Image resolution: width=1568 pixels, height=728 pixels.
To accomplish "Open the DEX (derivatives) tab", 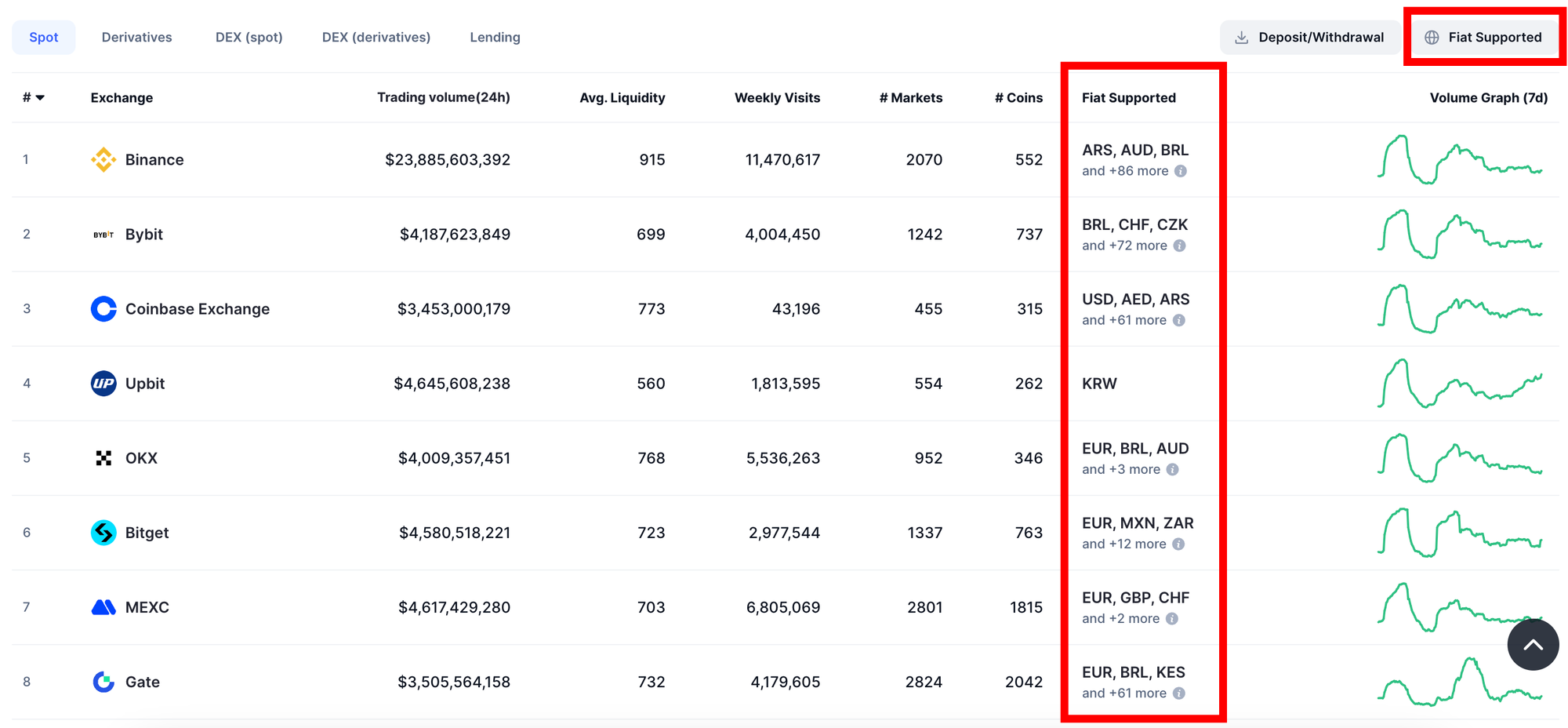I will click(376, 38).
